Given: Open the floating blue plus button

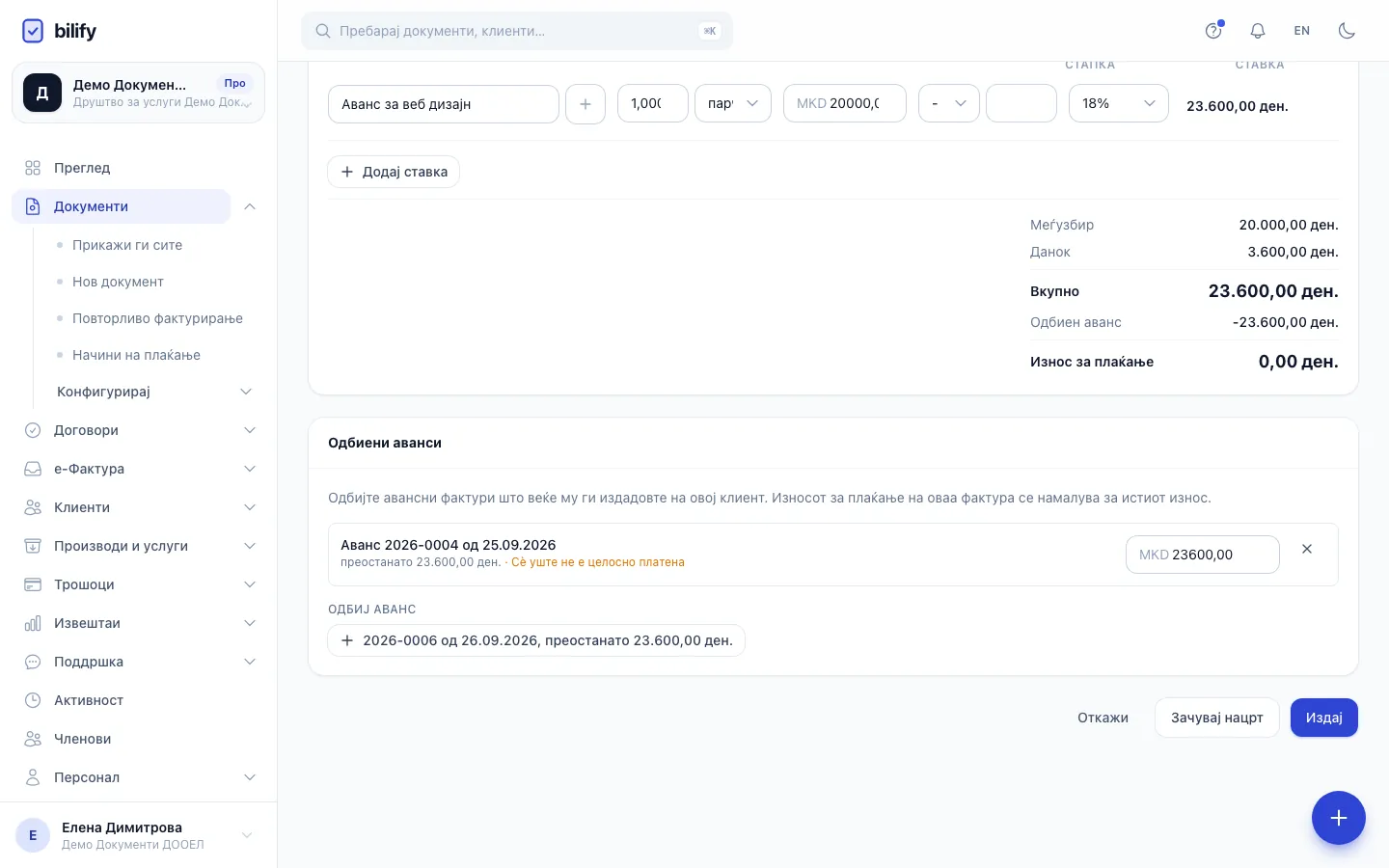Looking at the screenshot, I should click(x=1339, y=818).
